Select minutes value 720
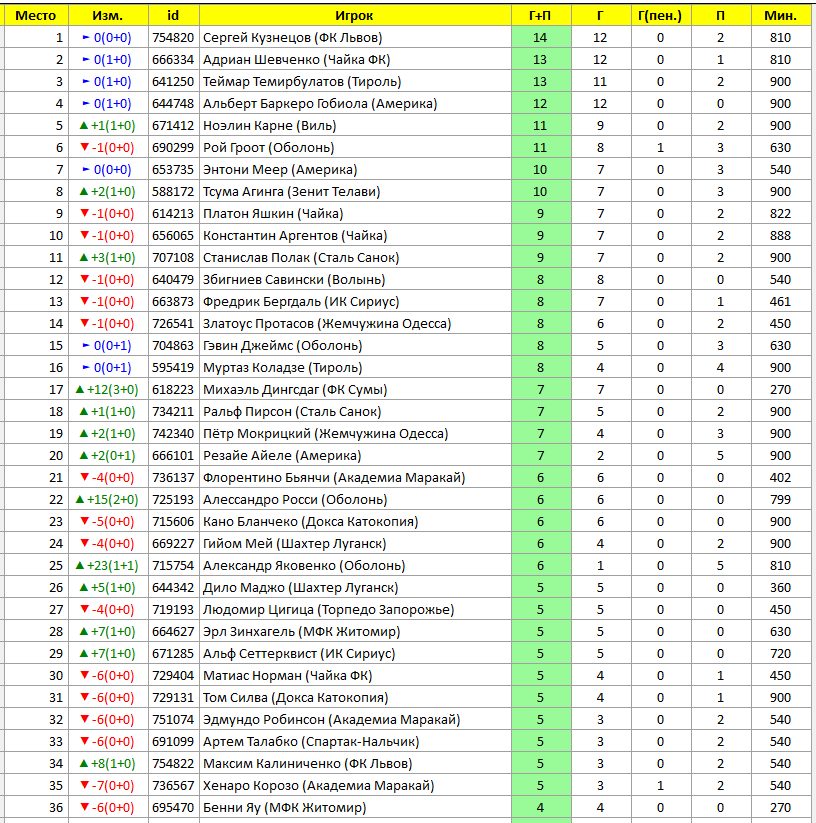Viewport: 816px width, 823px height. tap(780, 655)
